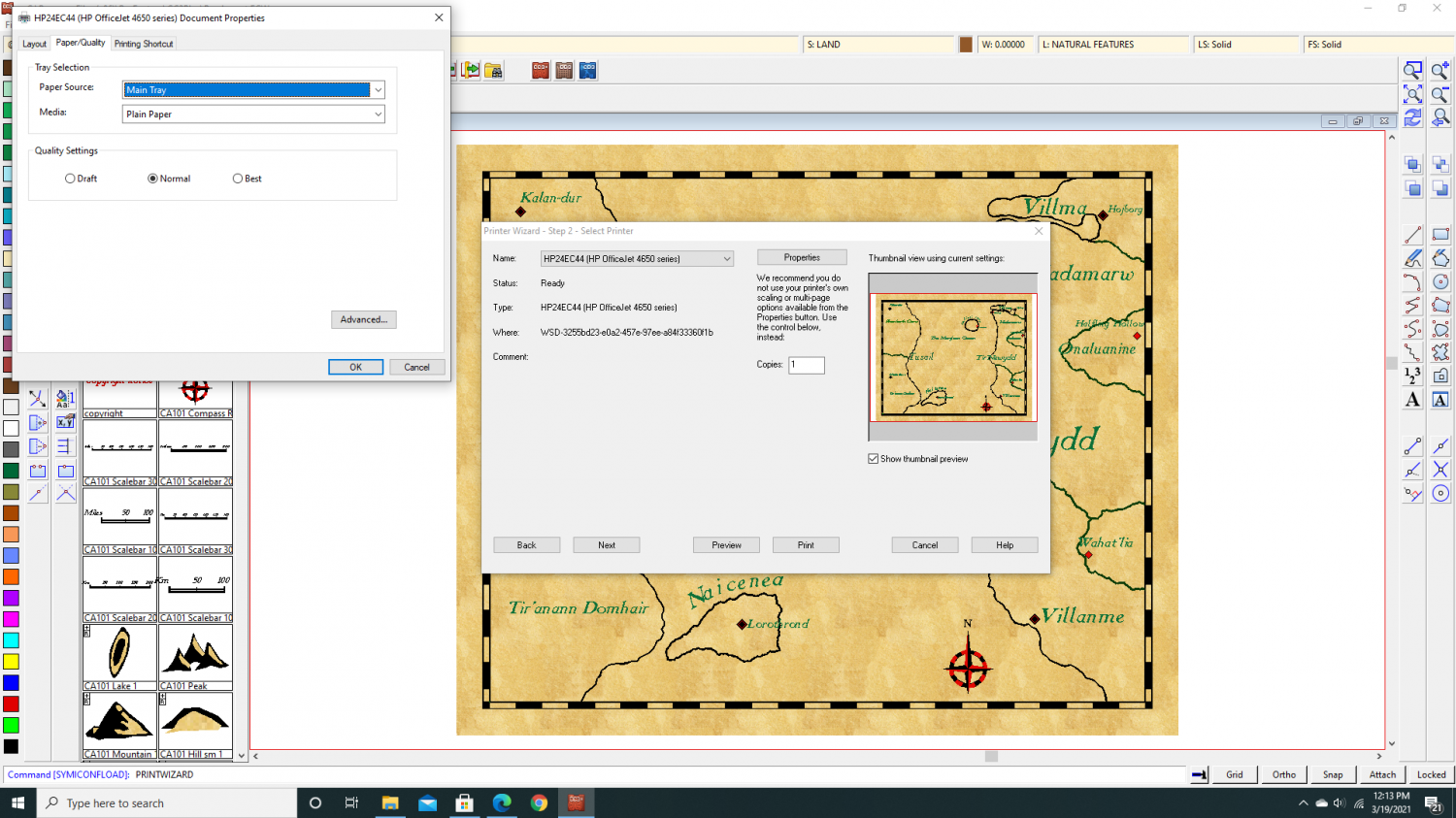
Task: Click the Redraw refresh arrows icon
Action: [1413, 117]
